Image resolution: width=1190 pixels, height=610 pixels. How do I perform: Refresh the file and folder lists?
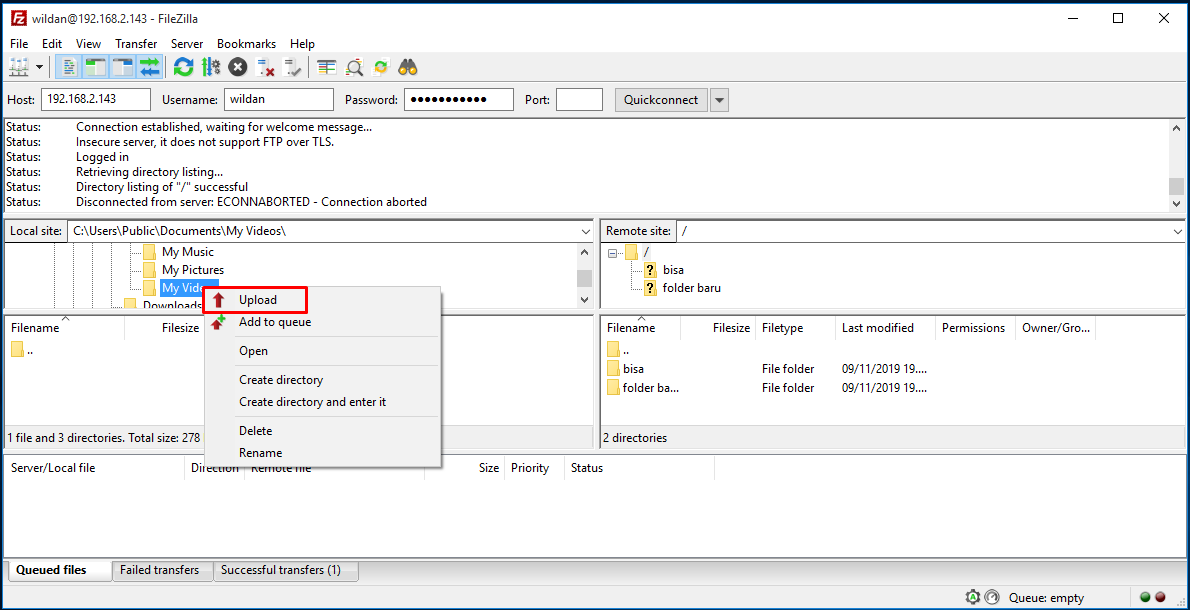click(182, 66)
